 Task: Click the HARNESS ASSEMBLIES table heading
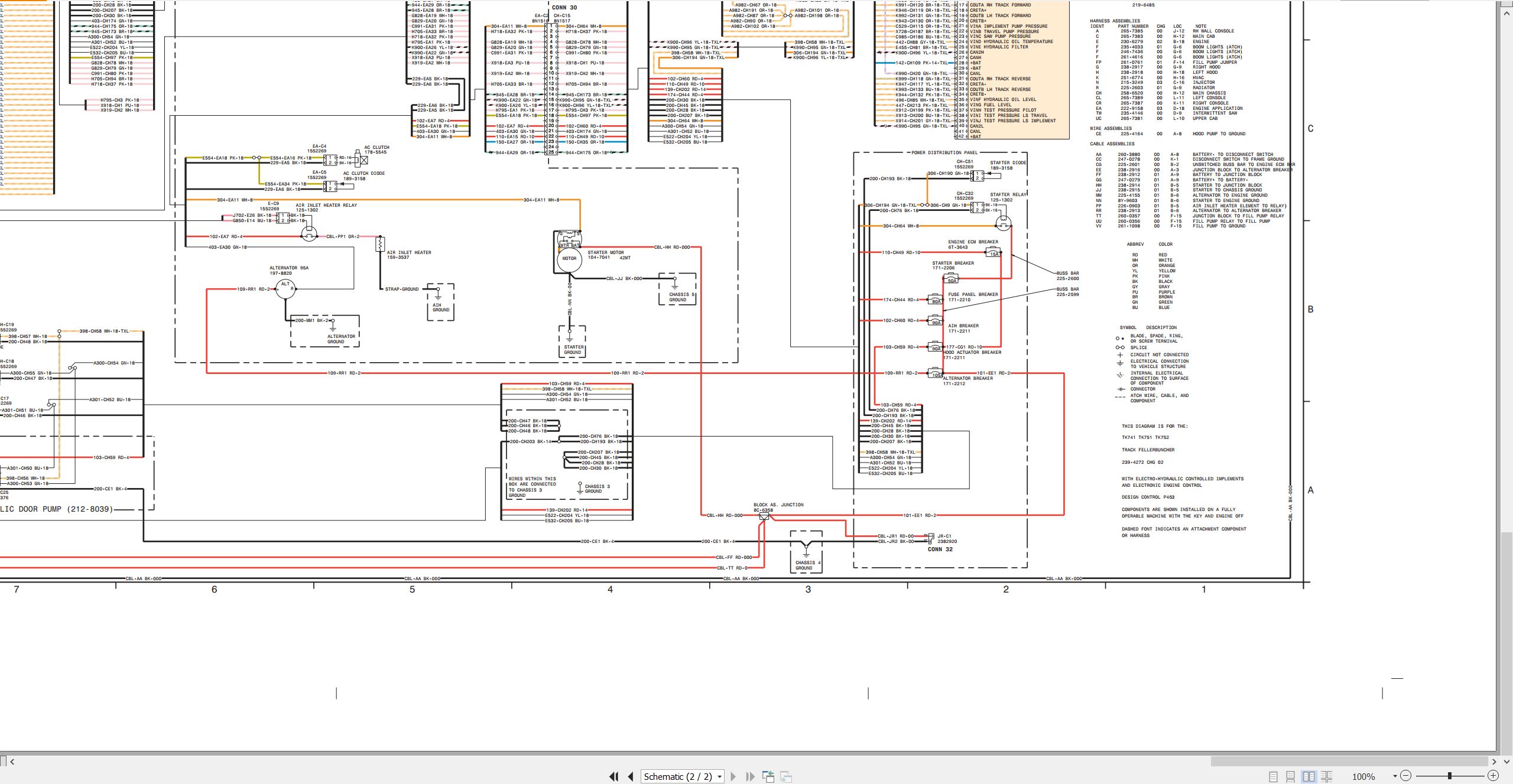(x=1115, y=21)
